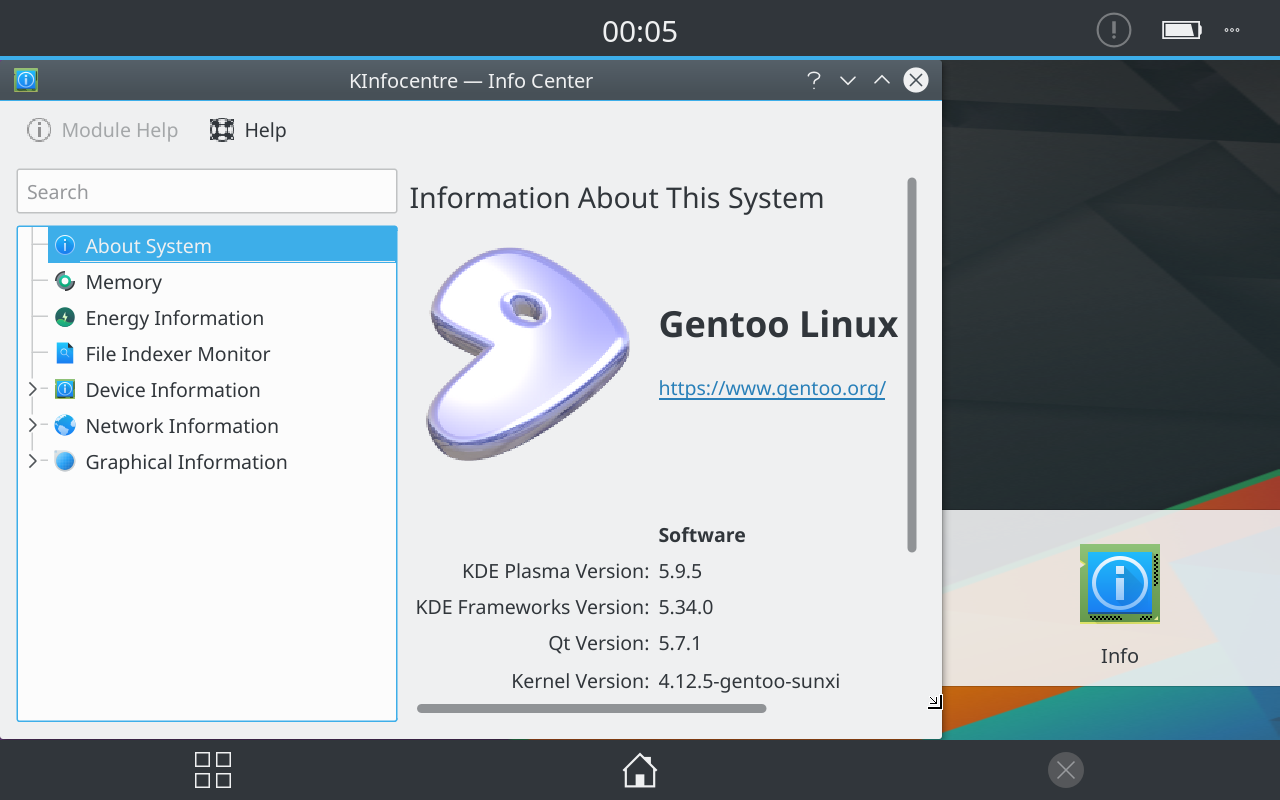Open Energy Information module icon

[x=65, y=318]
